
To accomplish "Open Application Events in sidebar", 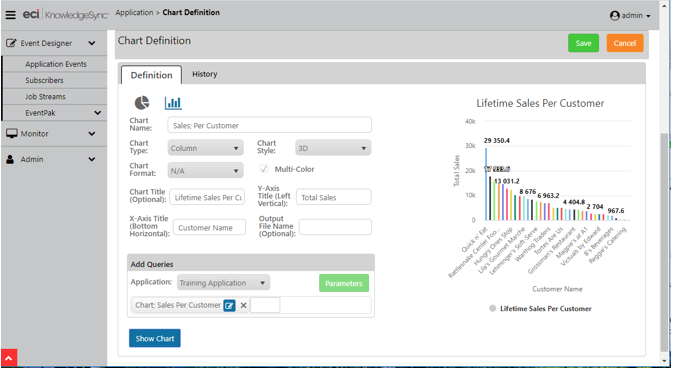I will (x=56, y=64).
